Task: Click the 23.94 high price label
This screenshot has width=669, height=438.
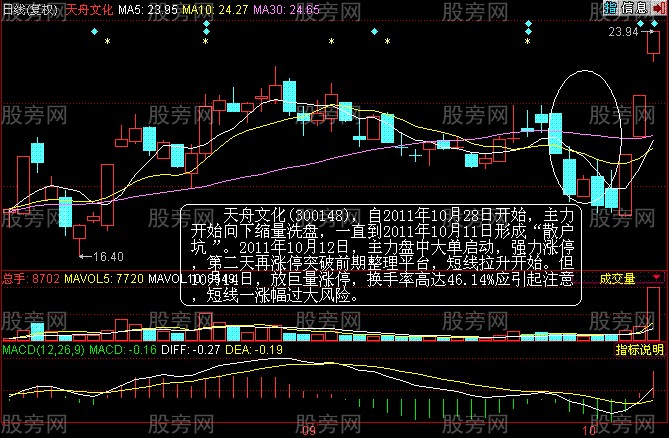Action: [x=623, y=32]
